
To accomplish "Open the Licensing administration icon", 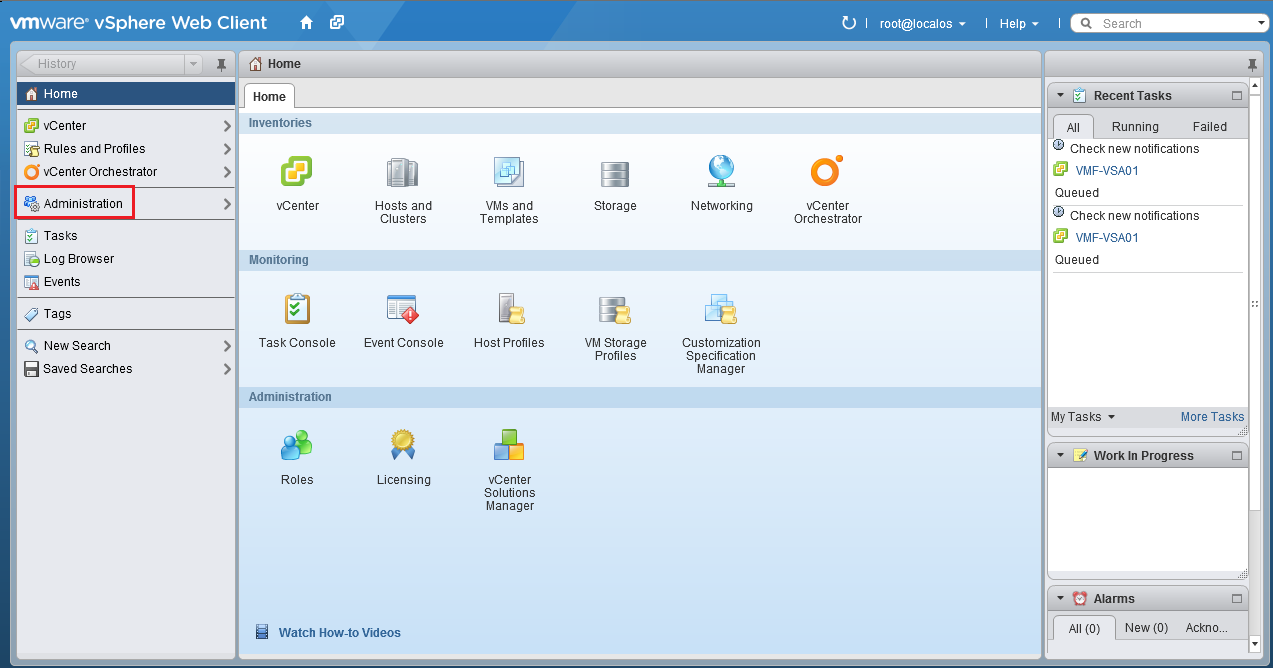I will [x=403, y=446].
